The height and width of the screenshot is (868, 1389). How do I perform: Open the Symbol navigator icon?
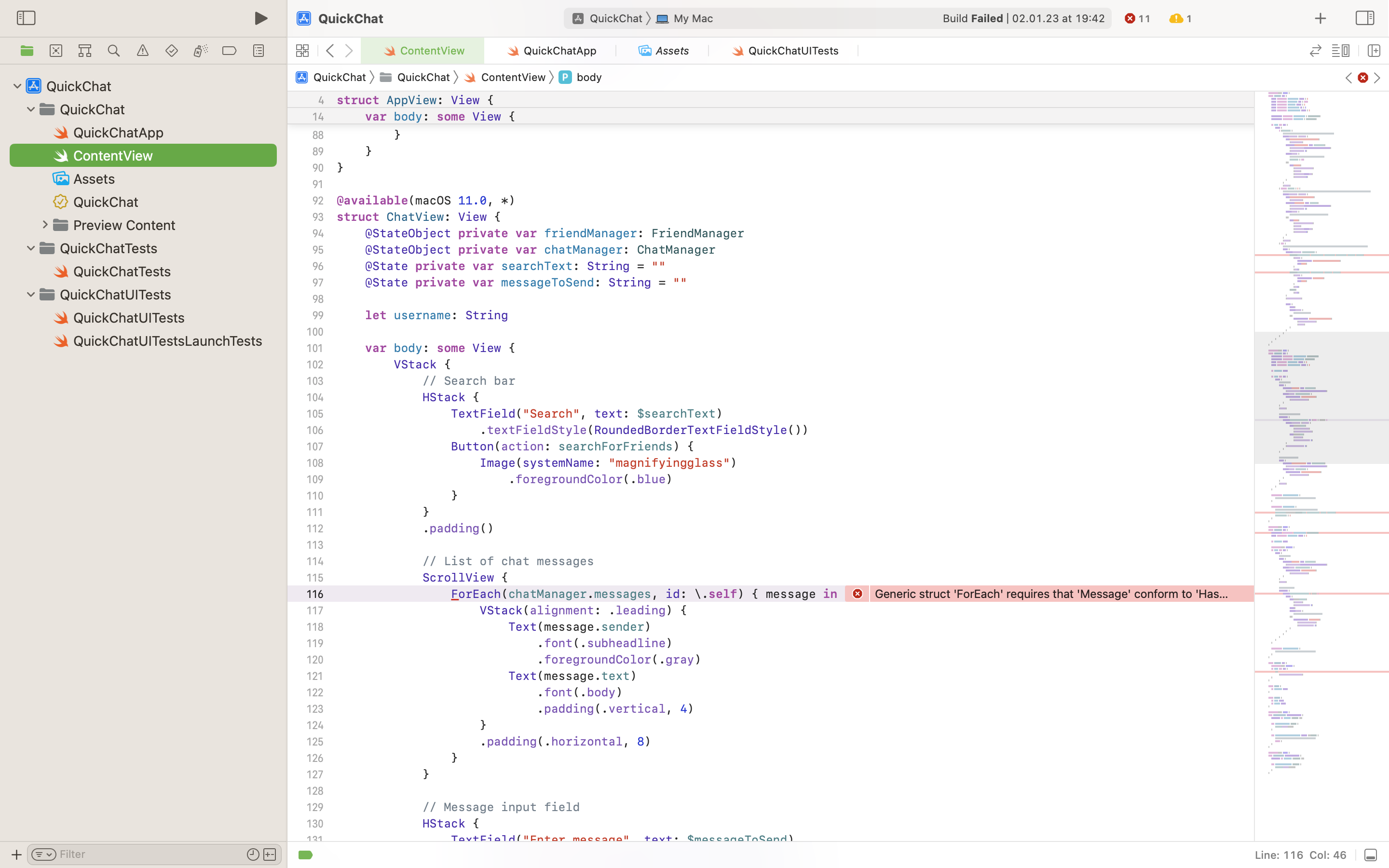pyautogui.click(x=85, y=51)
